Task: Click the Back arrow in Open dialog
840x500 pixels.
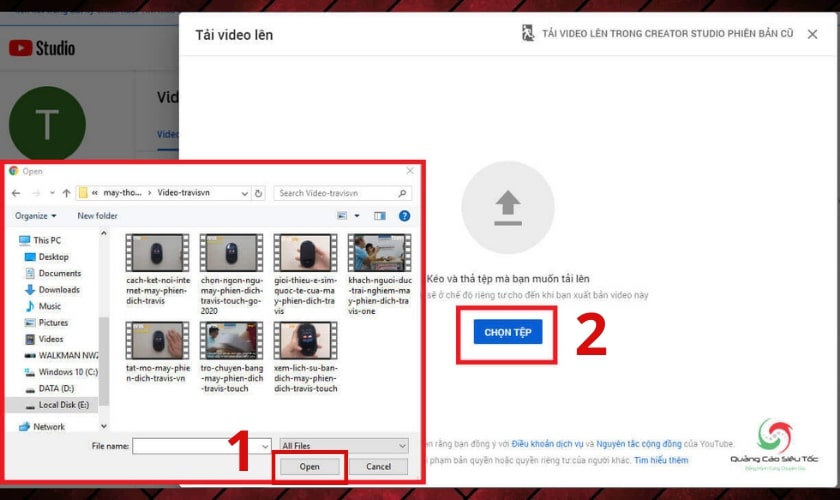Action: pyautogui.click(x=16, y=193)
